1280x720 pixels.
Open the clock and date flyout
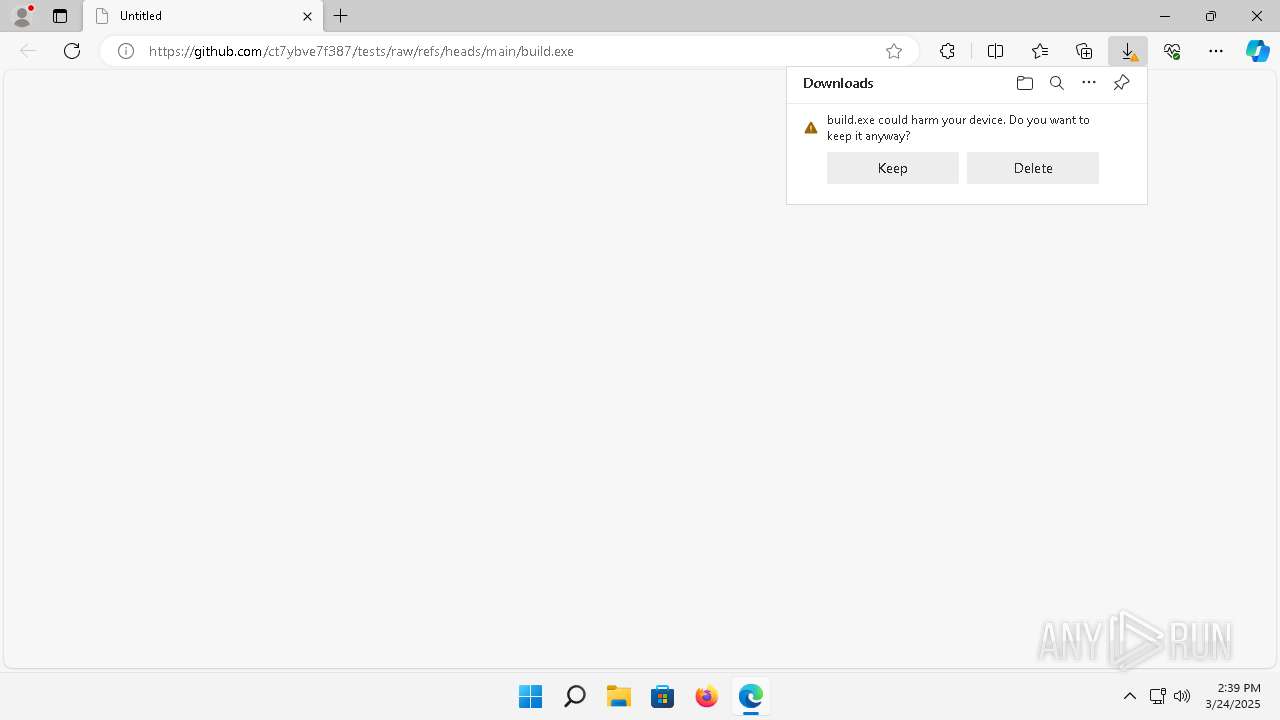click(x=1233, y=696)
